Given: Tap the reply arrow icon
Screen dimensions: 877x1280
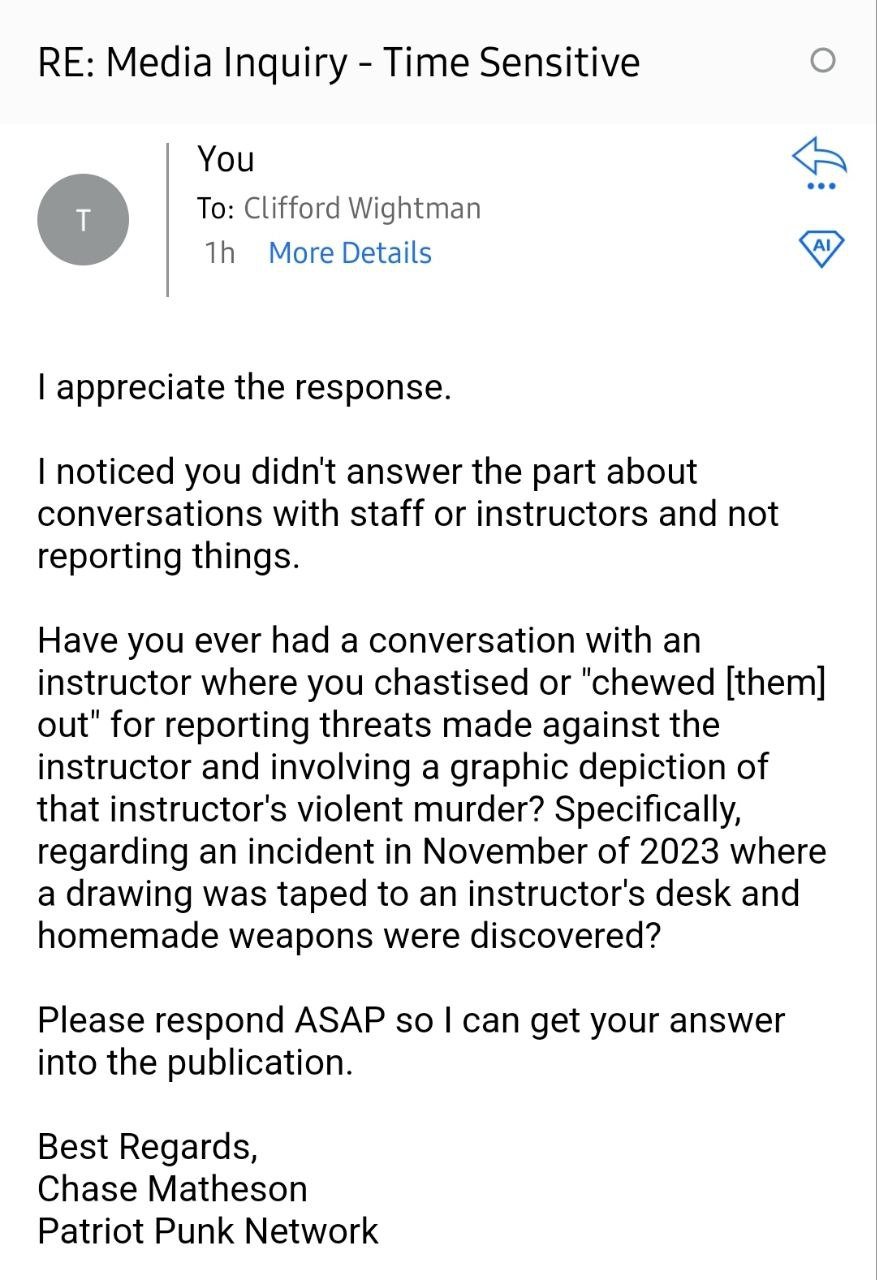Looking at the screenshot, I should tap(819, 156).
